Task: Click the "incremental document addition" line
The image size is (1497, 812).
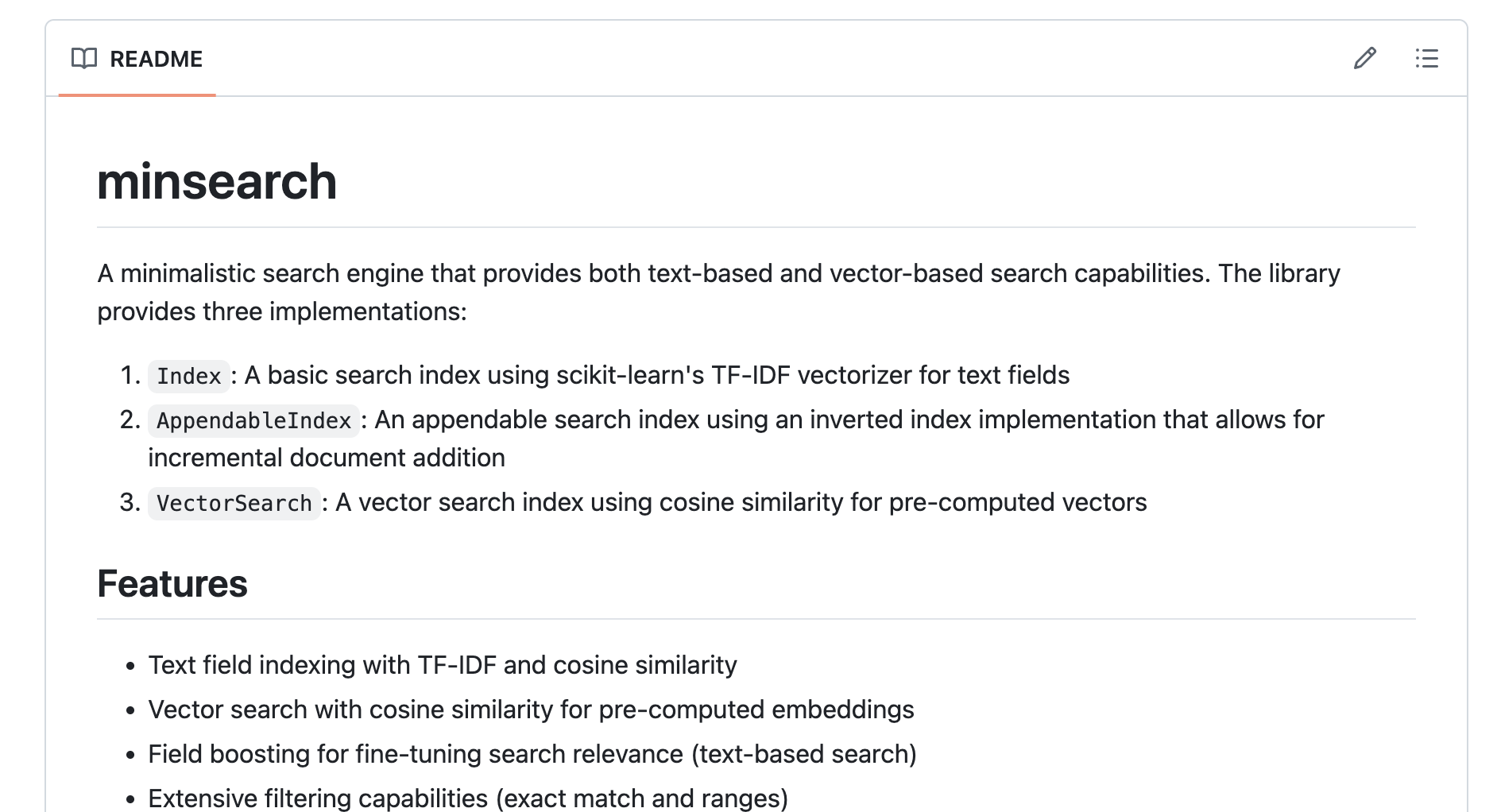Action: [327, 458]
